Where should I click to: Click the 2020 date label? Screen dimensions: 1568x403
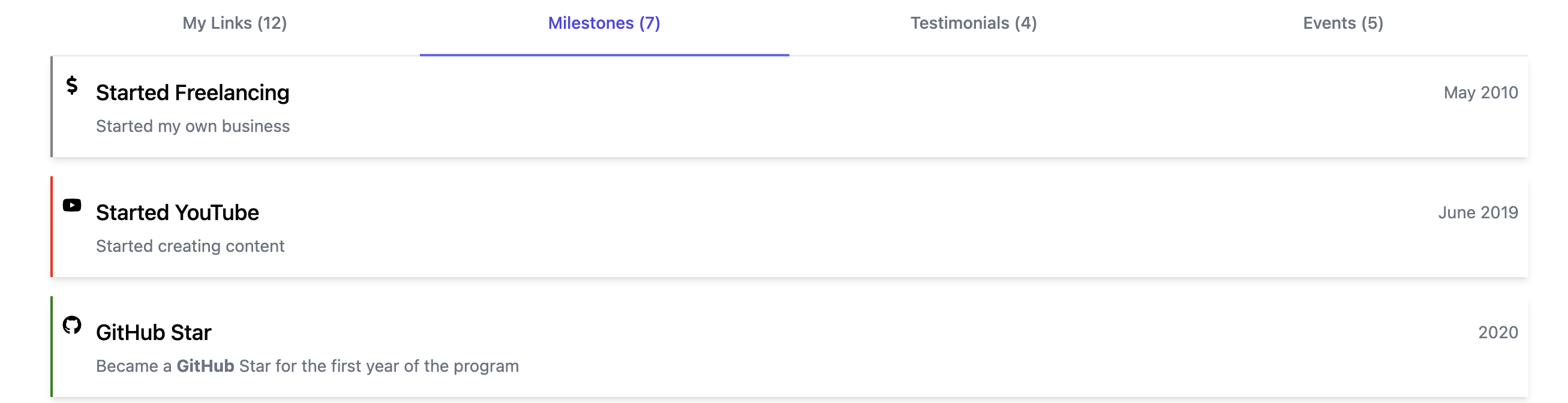[1498, 332]
